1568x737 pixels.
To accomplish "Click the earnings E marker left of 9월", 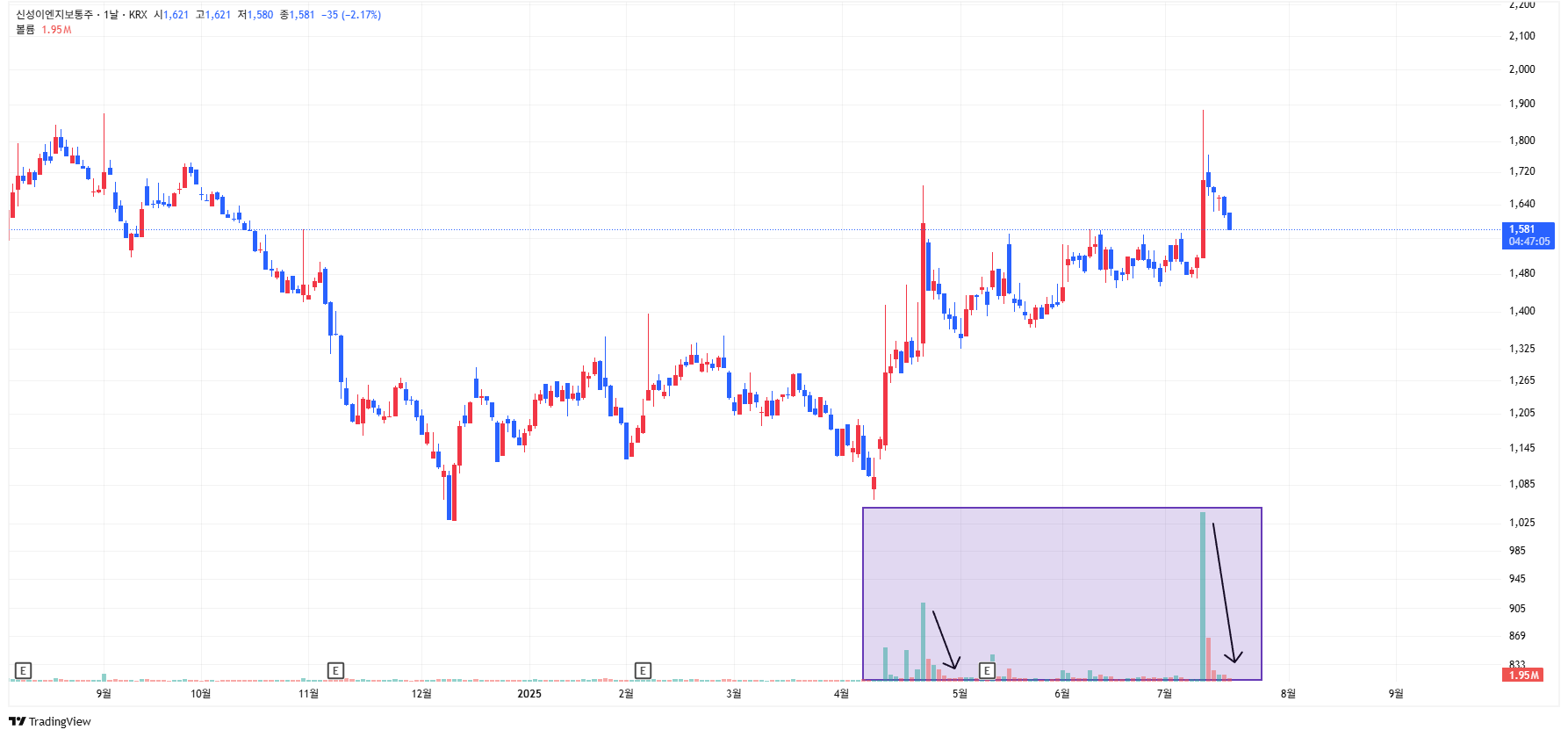I will point(23,671).
